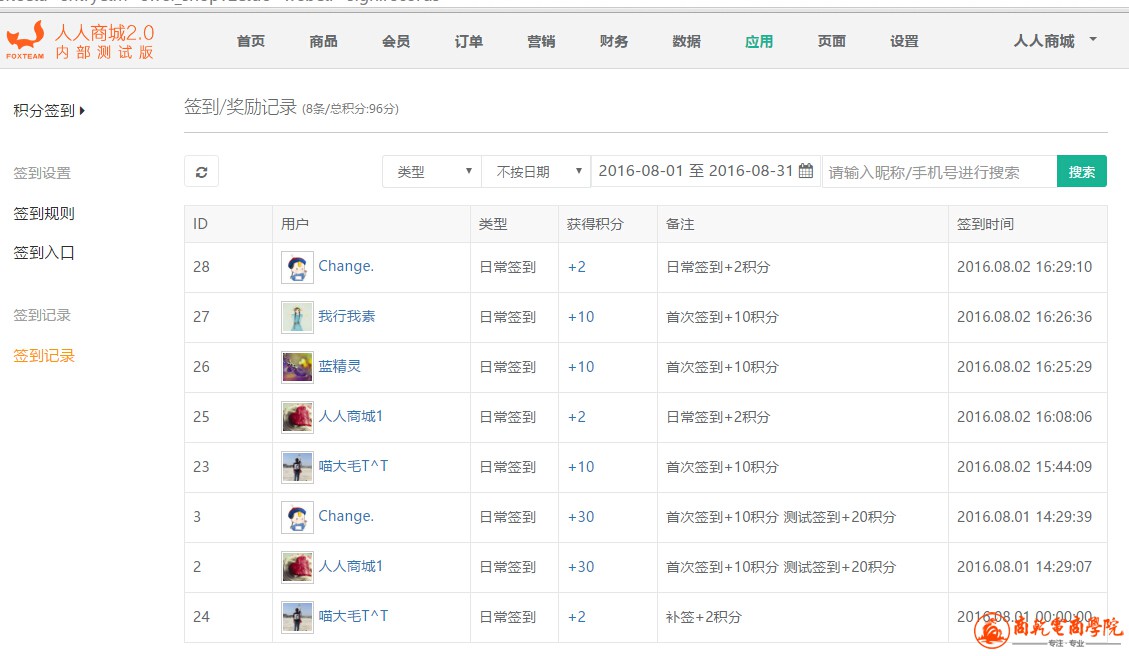Click the calendar icon in date range
This screenshot has width=1129, height=656.
click(x=806, y=171)
